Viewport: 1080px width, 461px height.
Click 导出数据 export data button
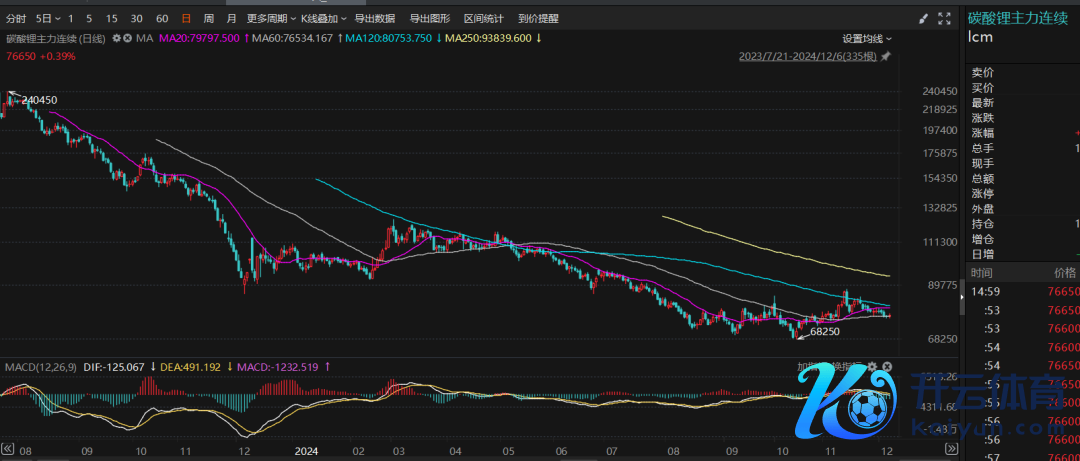point(375,19)
